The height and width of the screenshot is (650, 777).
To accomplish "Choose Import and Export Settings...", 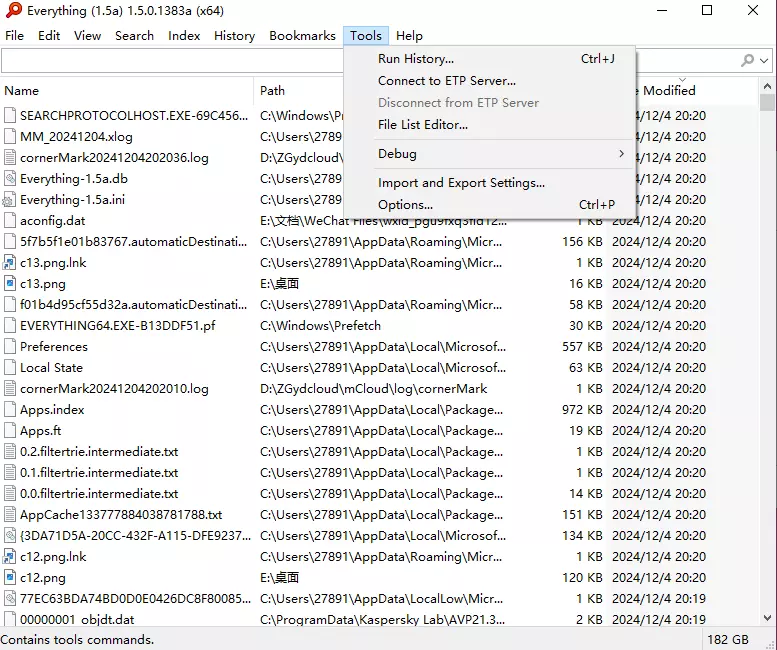I will tap(489, 183).
